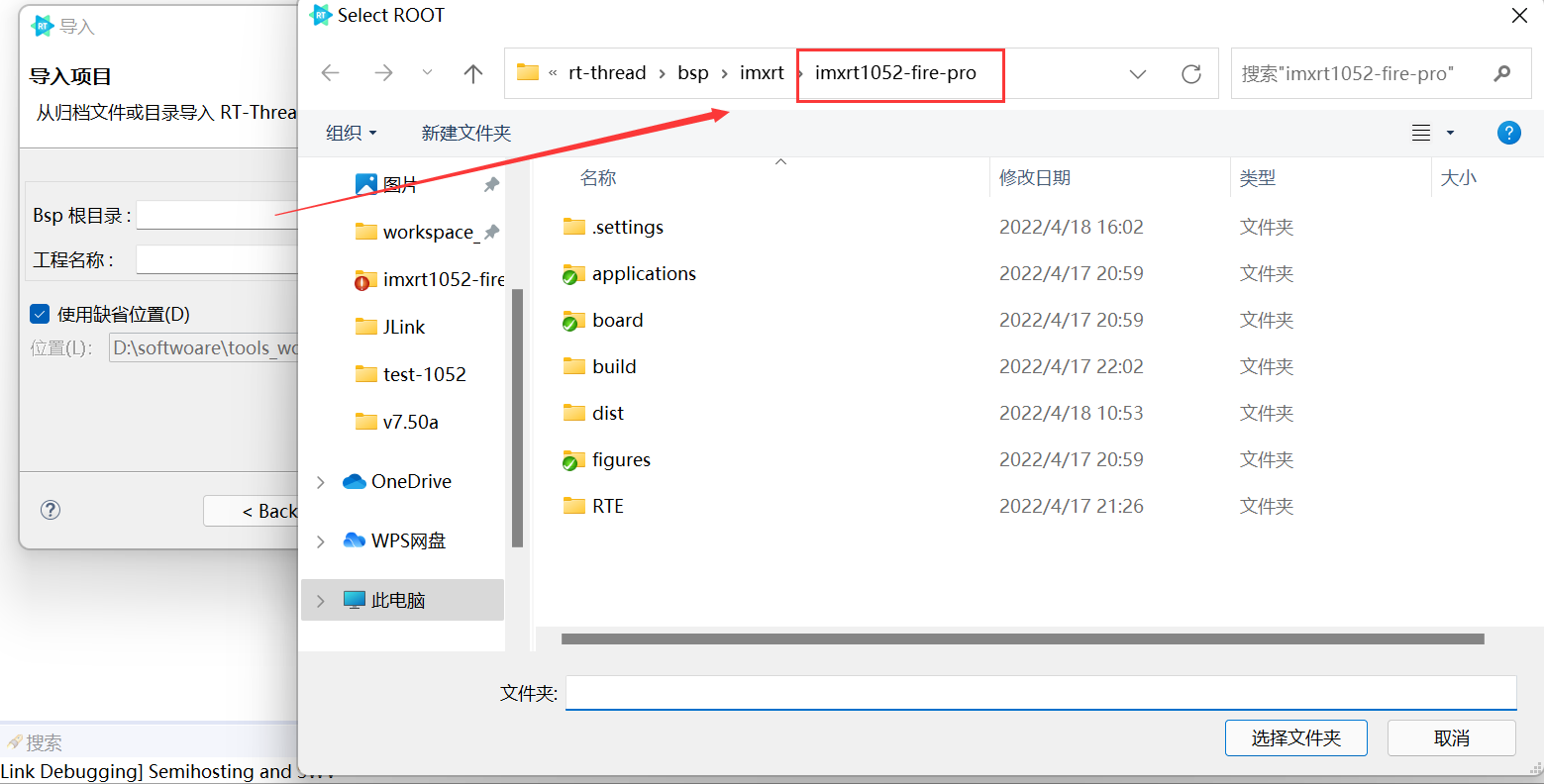1544x784 pixels.
Task: Expand the 此电脑 tree node
Action: (321, 601)
